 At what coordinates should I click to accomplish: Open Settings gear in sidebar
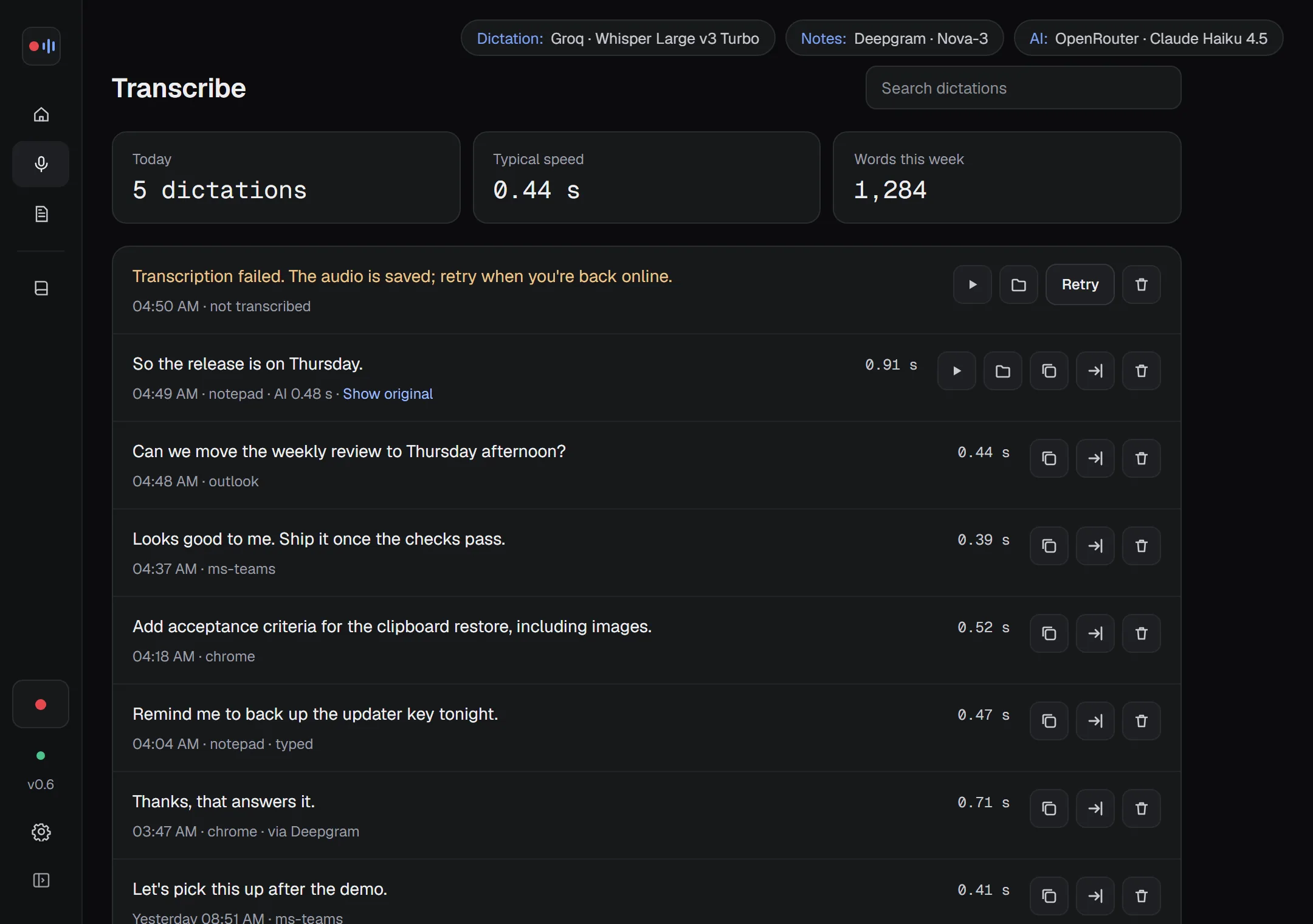[x=41, y=832]
